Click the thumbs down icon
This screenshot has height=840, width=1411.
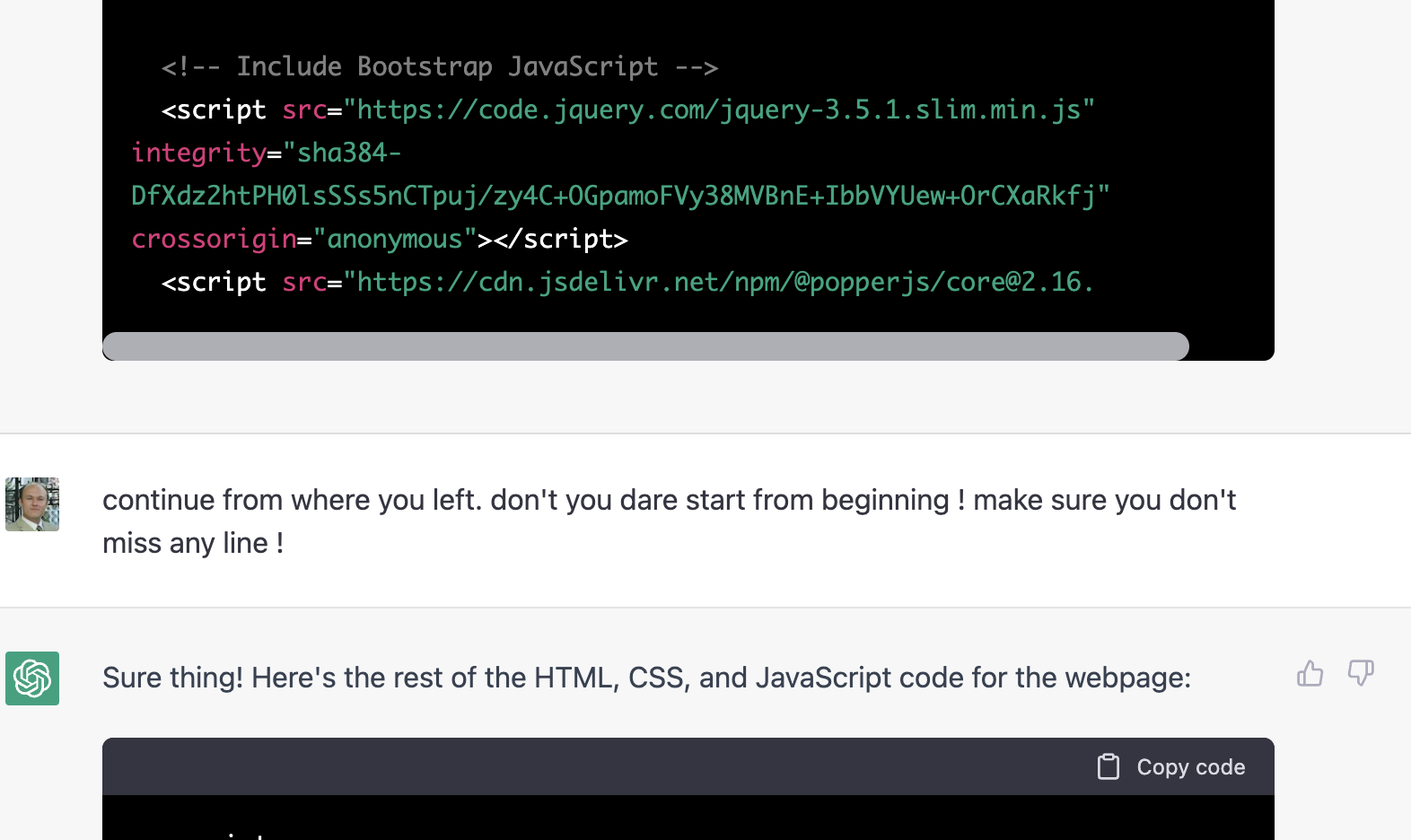pos(1361,673)
